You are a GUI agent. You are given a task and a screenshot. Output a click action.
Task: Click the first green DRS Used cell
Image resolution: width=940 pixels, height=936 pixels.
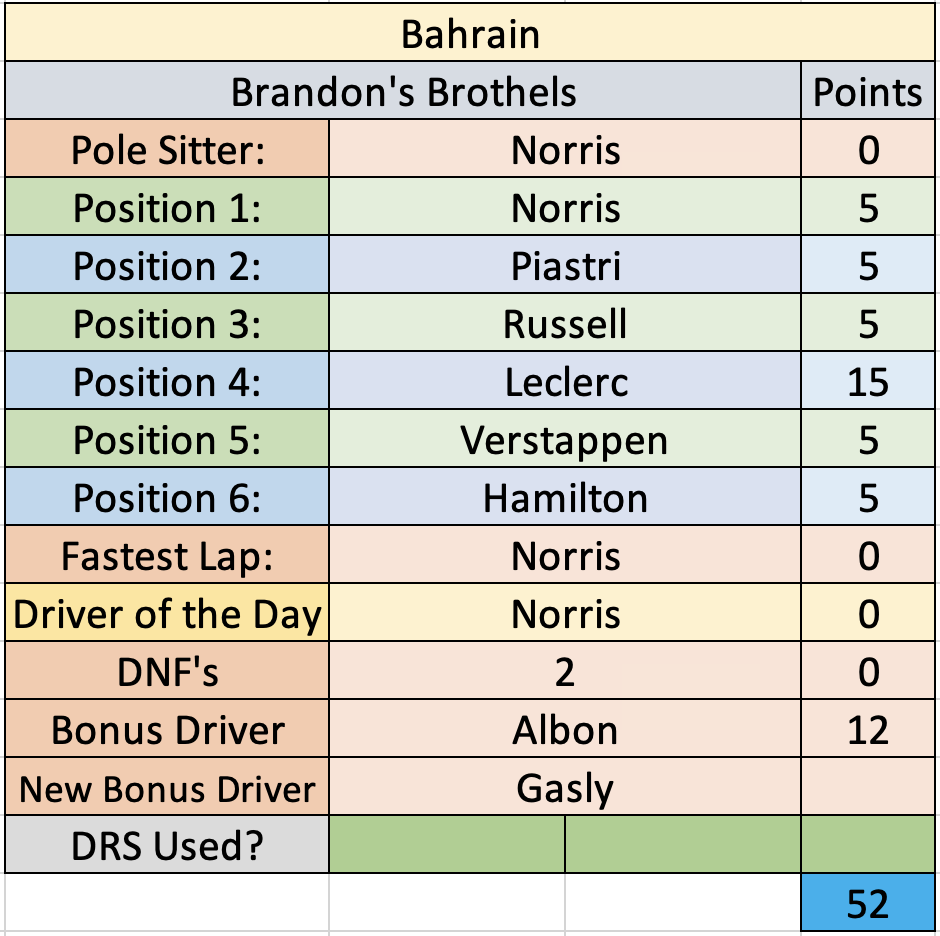click(x=447, y=845)
